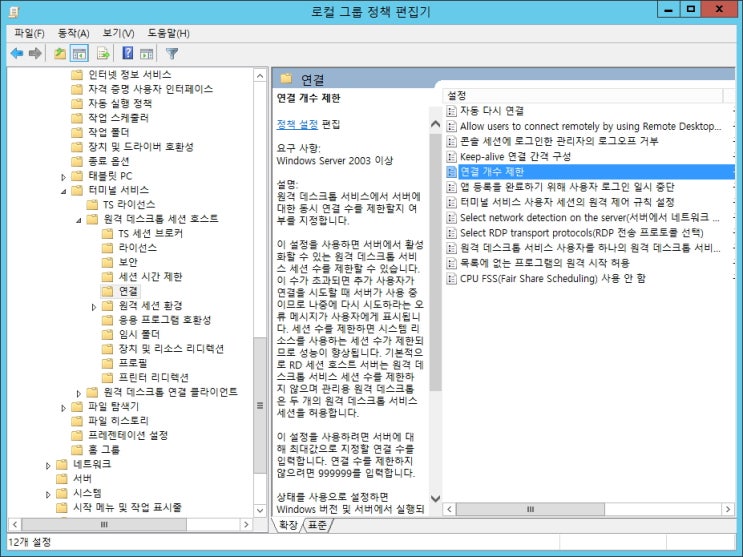Click the folder icon next to 보안

(x=108, y=262)
